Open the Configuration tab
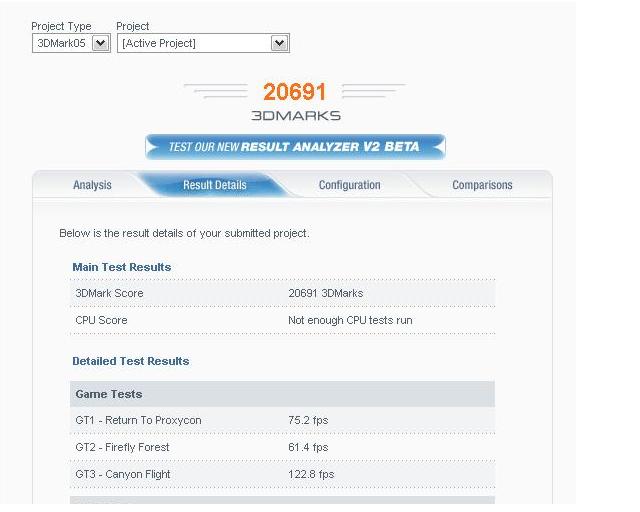640x512 pixels. point(349,185)
